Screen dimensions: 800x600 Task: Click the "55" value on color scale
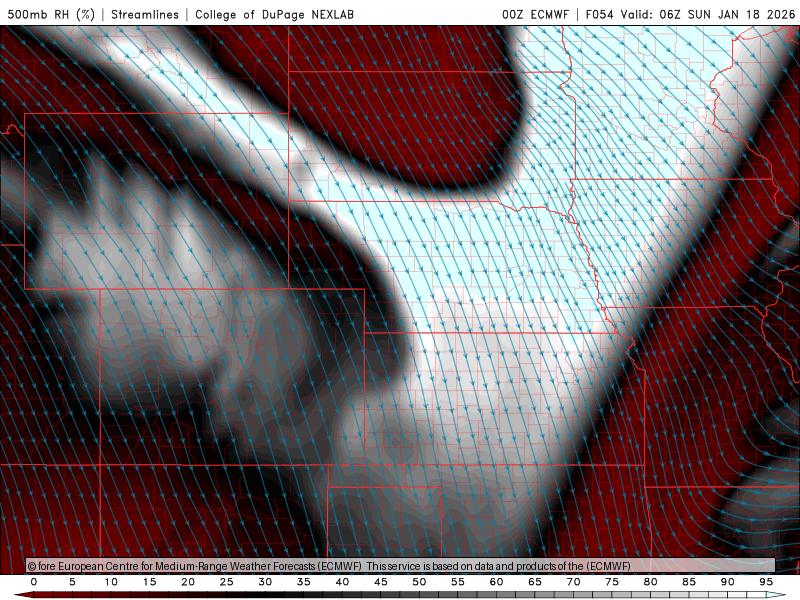(458, 582)
